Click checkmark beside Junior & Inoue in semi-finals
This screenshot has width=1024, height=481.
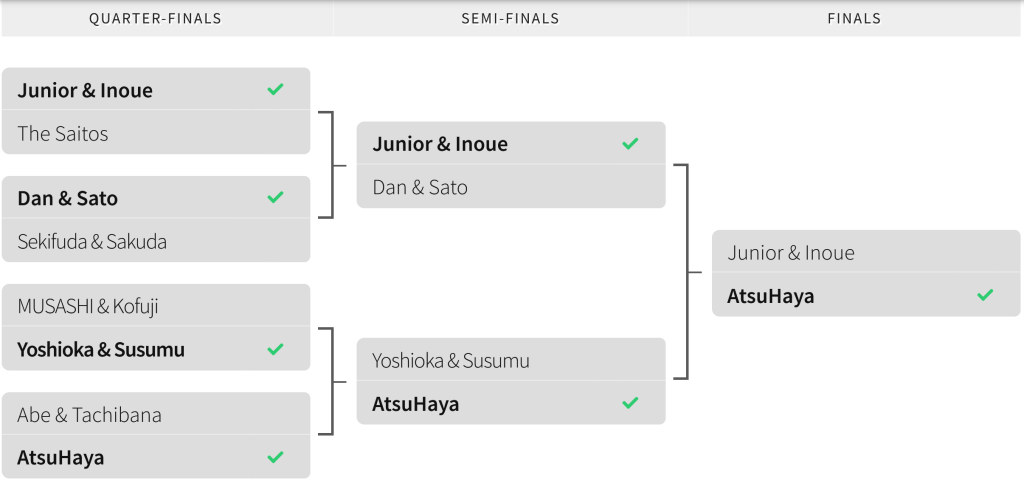[x=630, y=144]
